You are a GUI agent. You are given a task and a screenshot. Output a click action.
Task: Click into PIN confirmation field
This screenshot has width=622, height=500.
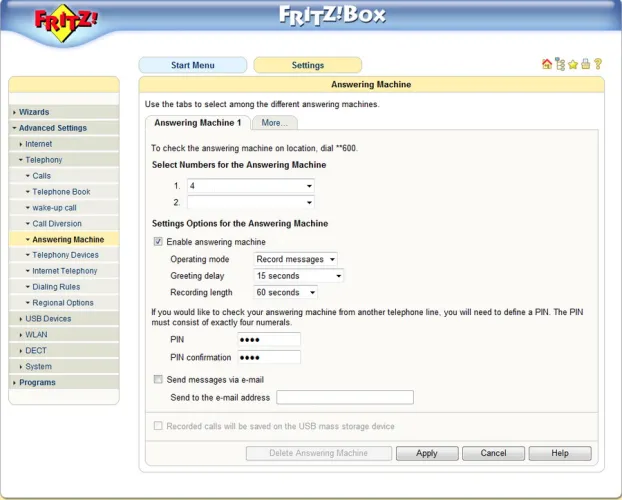point(269,357)
